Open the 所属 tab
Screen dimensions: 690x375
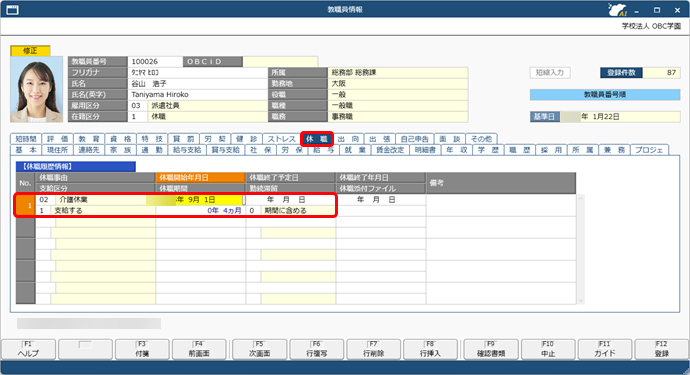pyautogui.click(x=583, y=150)
